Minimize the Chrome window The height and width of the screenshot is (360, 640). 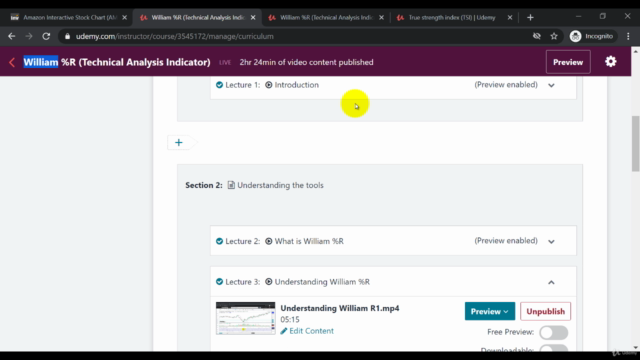578,16
